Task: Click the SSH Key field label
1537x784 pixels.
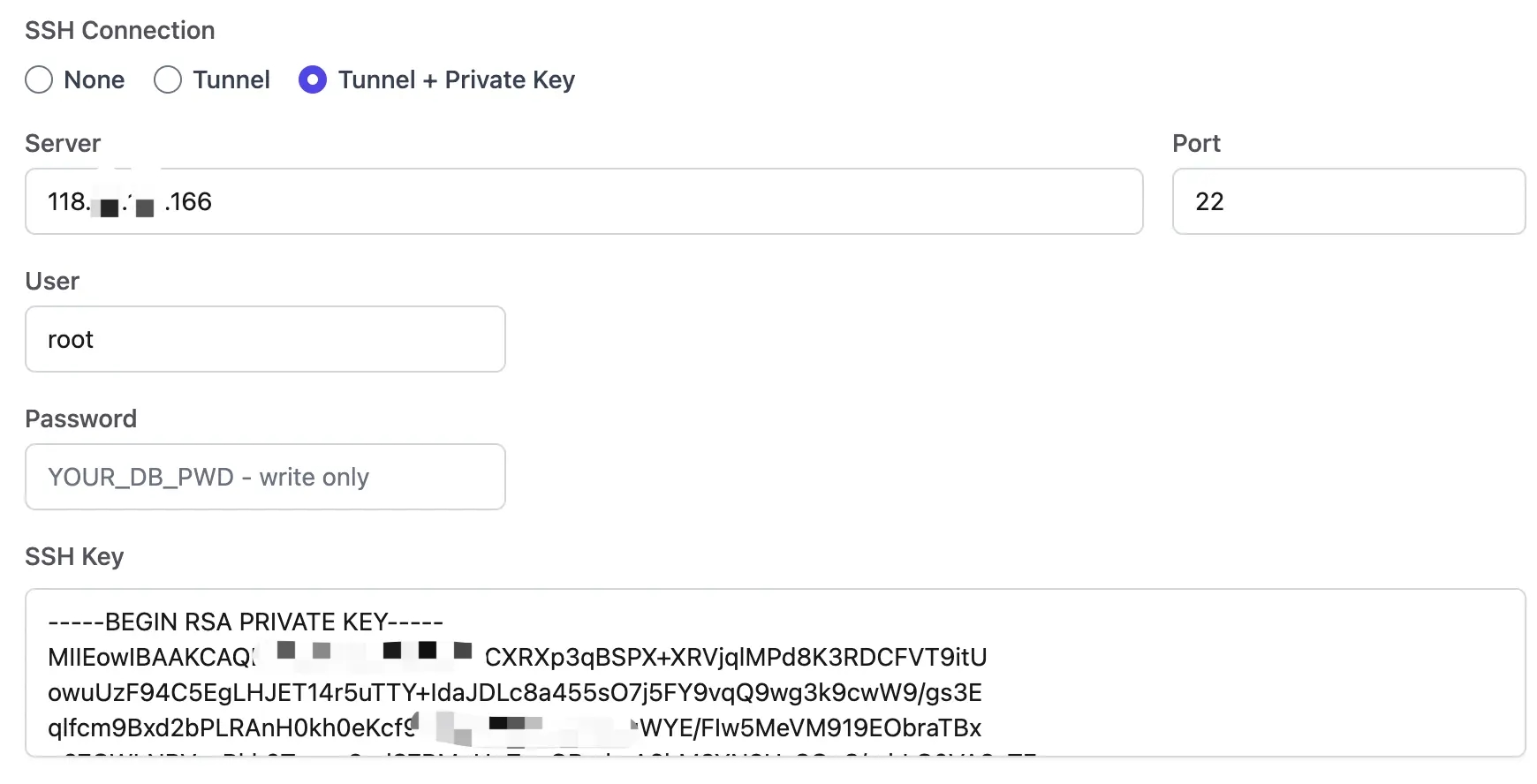Action: point(74,556)
